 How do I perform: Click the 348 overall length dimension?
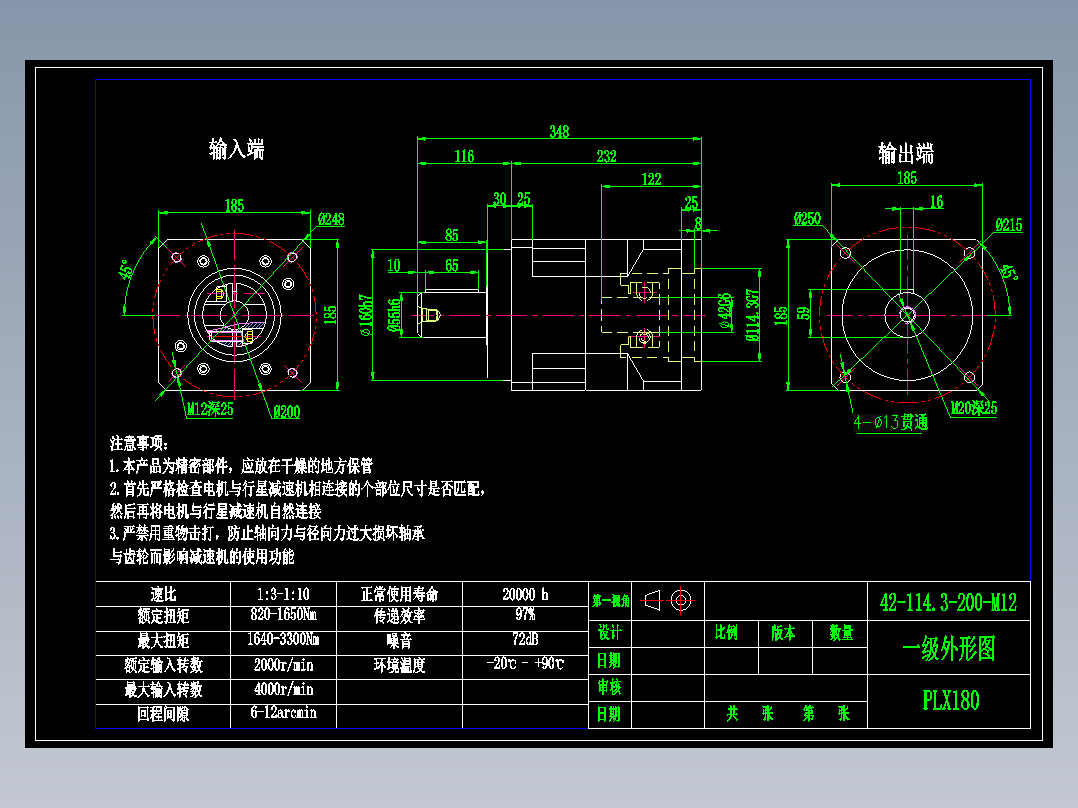(x=560, y=129)
